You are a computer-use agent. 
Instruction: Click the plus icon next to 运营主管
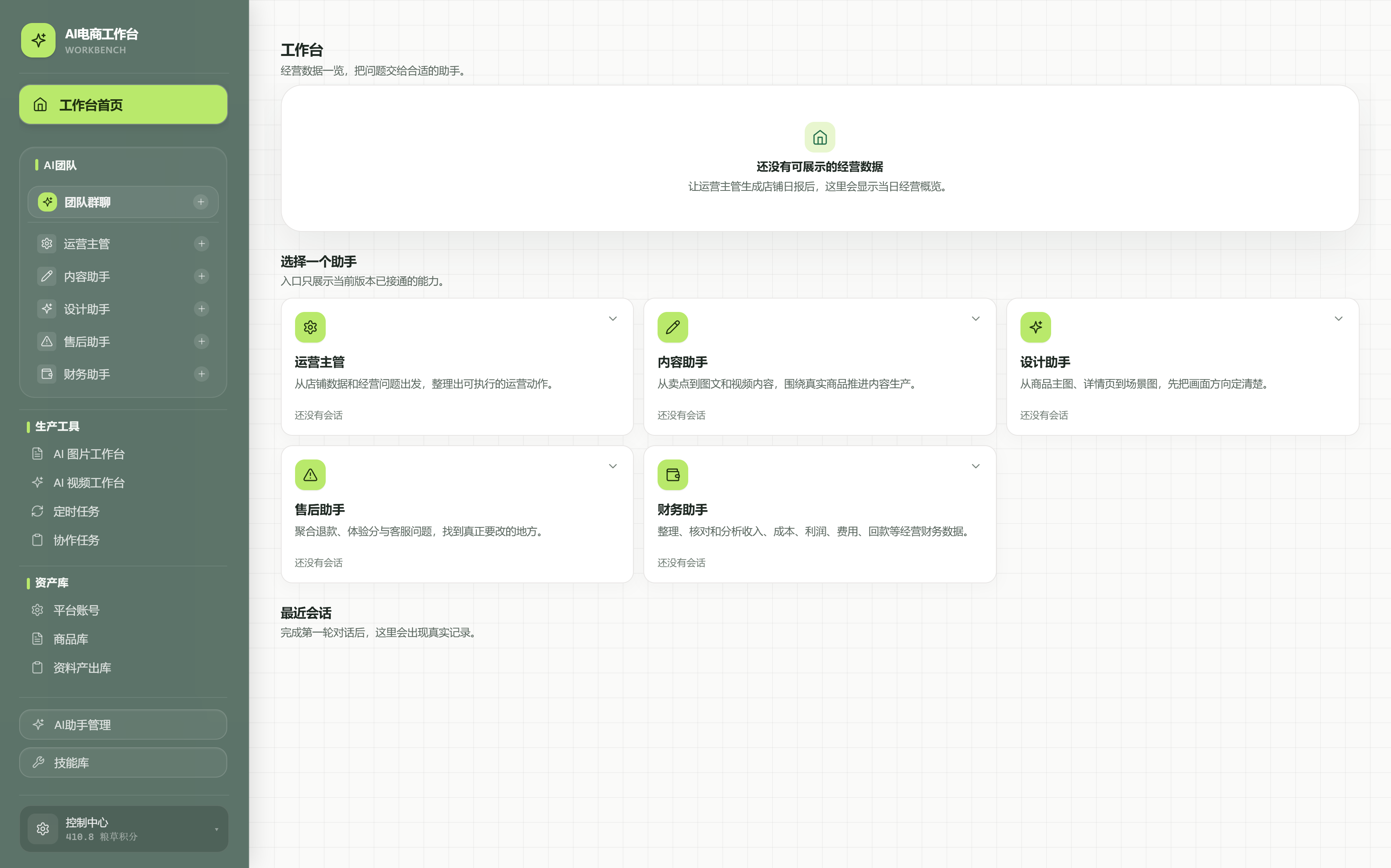[x=202, y=244]
